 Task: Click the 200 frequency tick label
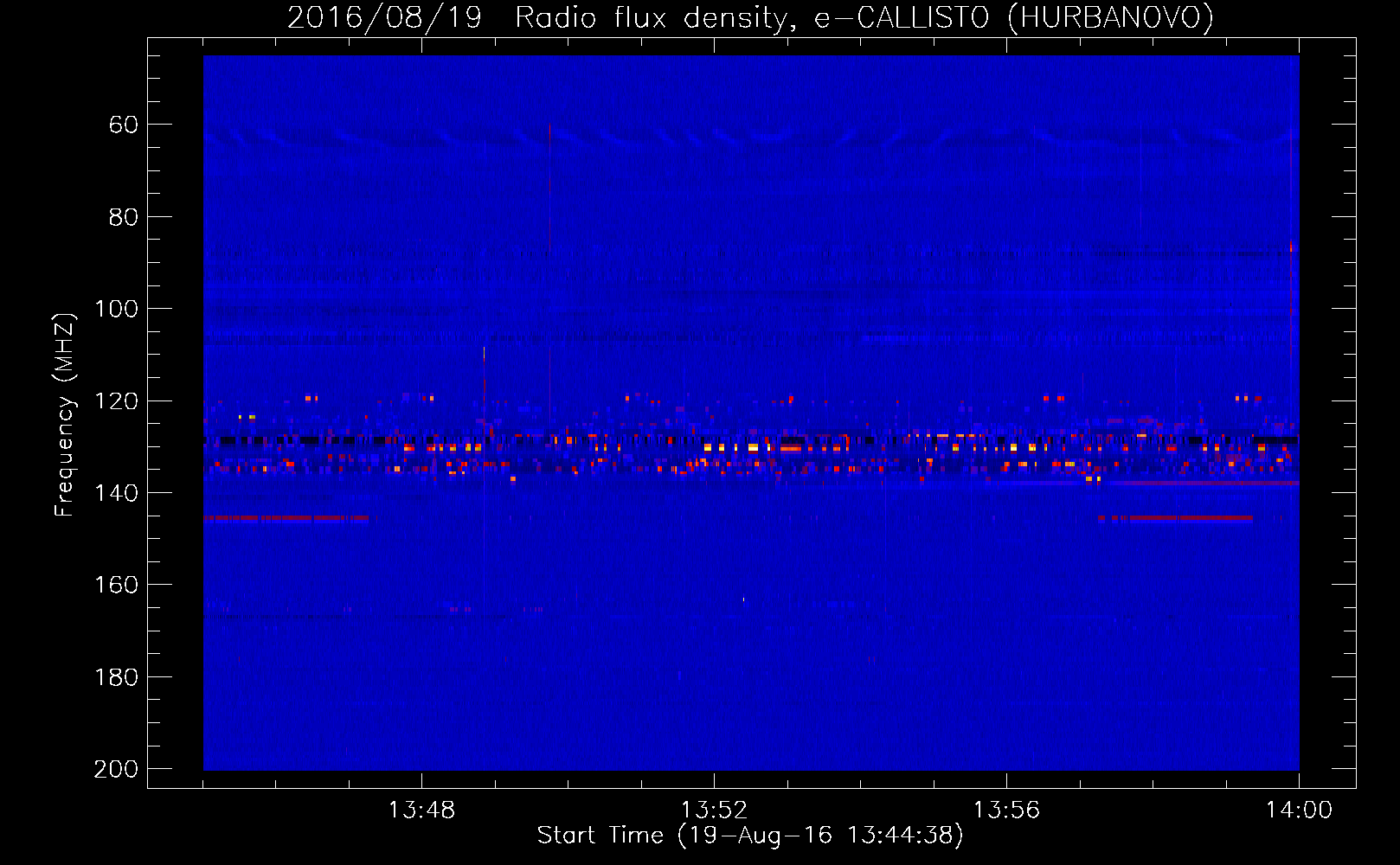(x=116, y=768)
